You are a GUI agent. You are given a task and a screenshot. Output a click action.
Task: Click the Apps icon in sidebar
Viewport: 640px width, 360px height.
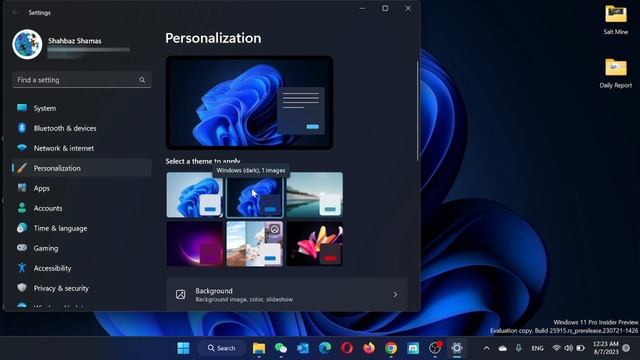click(22, 188)
